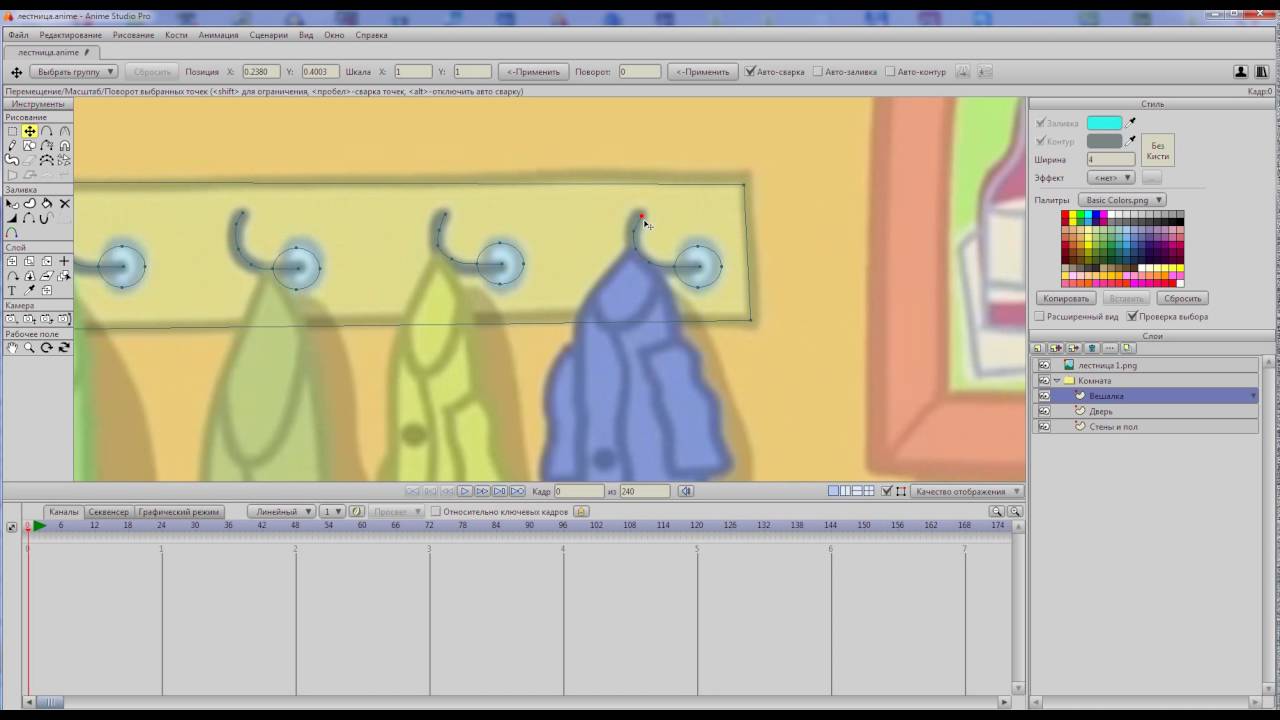Image resolution: width=1280 pixels, height=720 pixels.
Task: Zoom out the timeline with magnifier icon
Action: [997, 511]
